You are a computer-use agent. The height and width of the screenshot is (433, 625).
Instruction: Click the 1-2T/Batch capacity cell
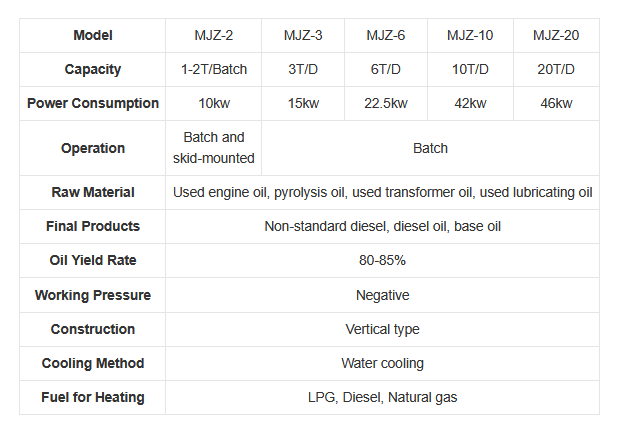(214, 70)
